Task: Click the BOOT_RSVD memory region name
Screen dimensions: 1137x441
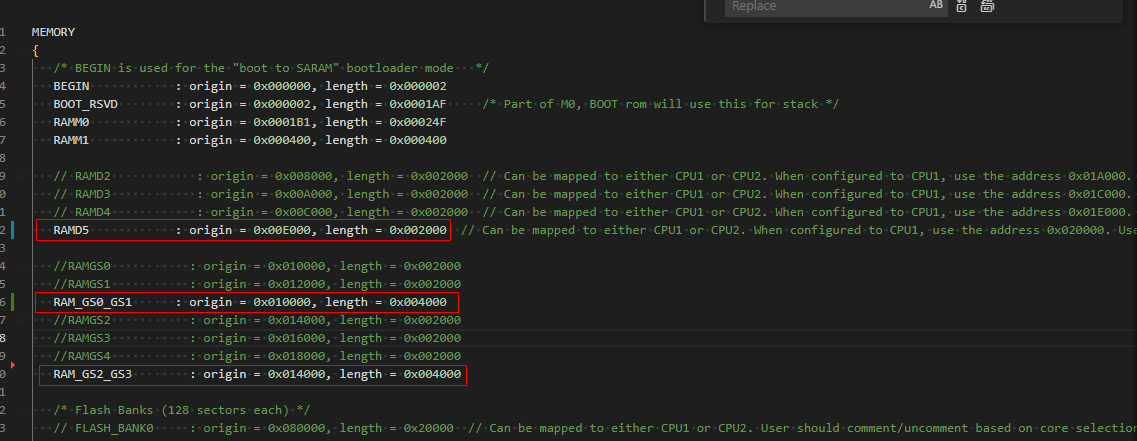Action: point(86,104)
